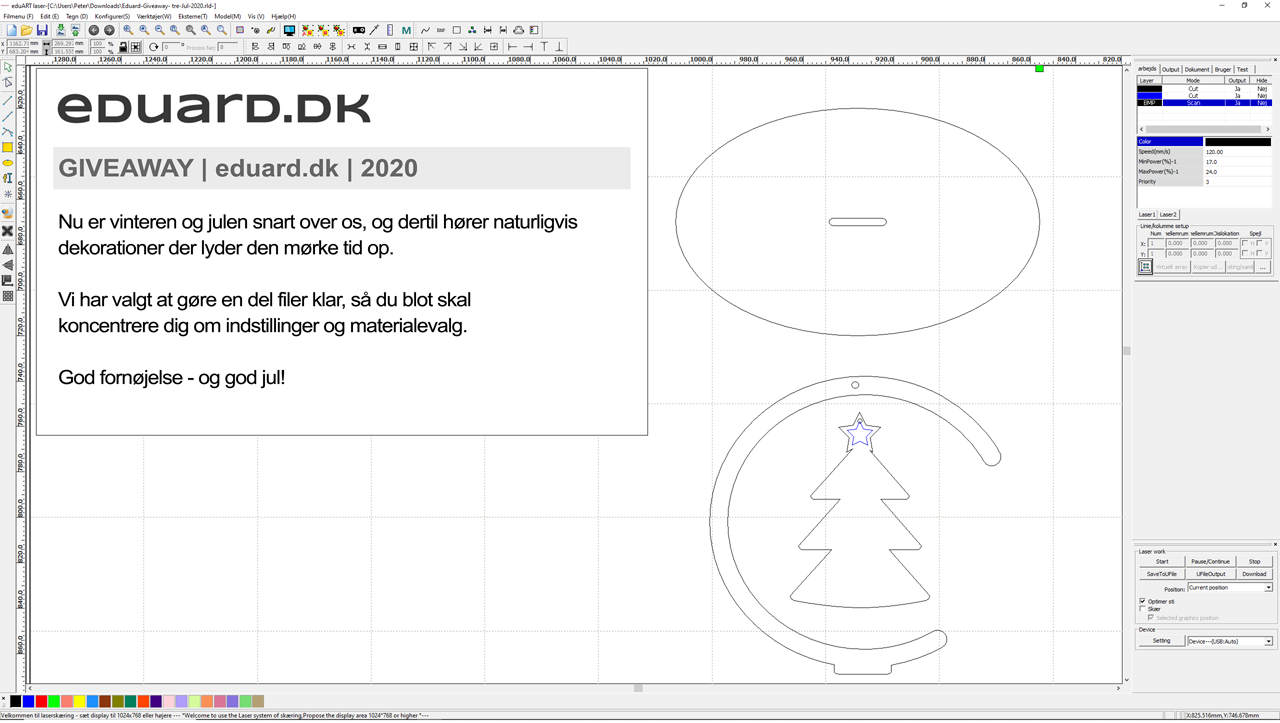The width and height of the screenshot is (1280, 723).
Task: Select the Ellipse tool in left toolbar
Action: pos(8,162)
